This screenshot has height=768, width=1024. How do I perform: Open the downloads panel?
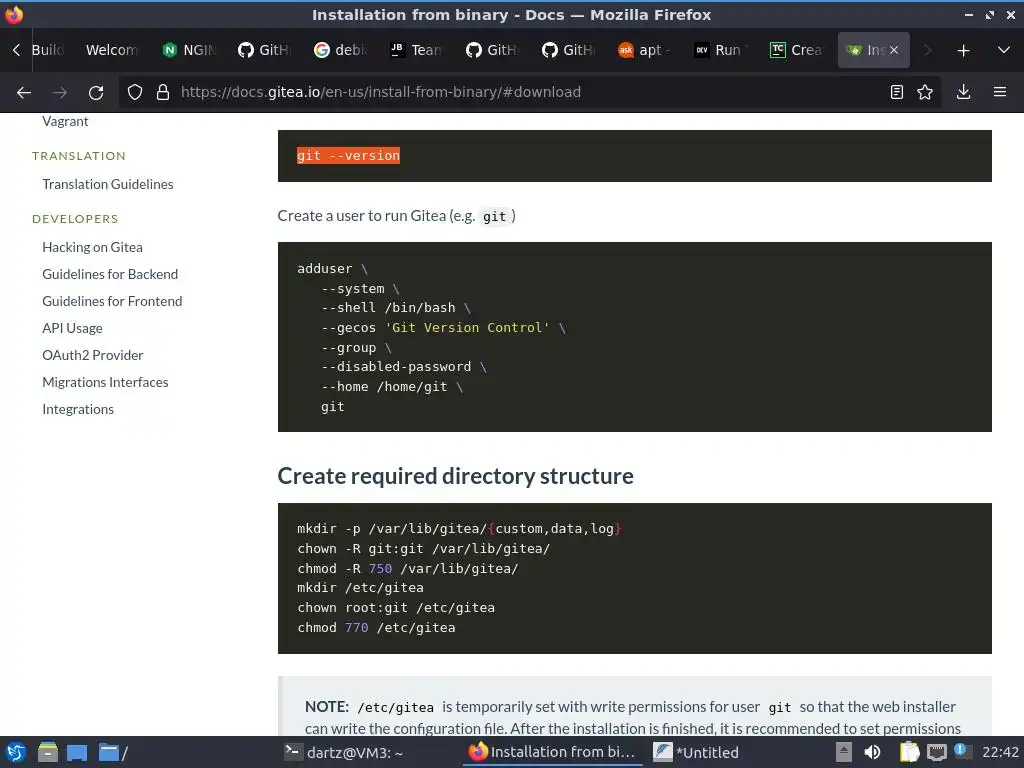963,93
